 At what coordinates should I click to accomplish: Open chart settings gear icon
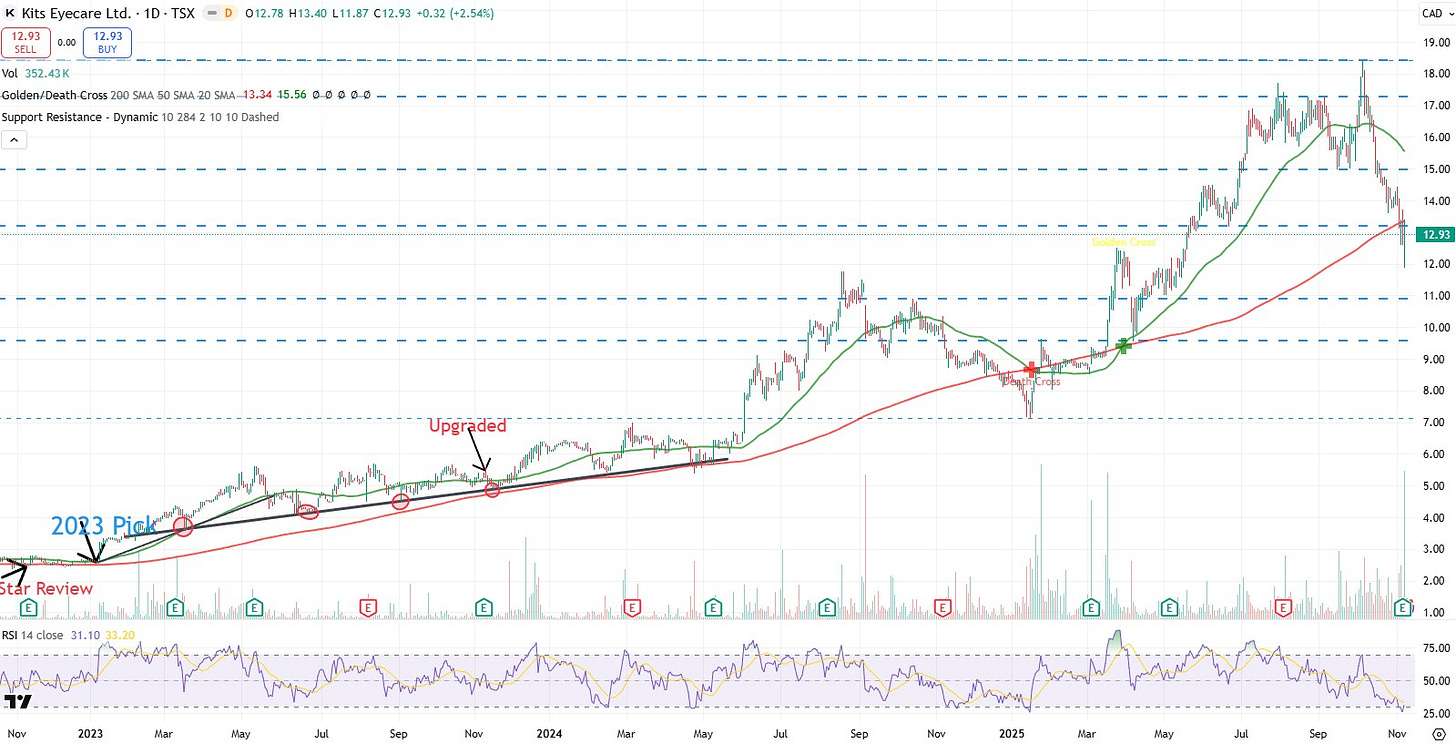[x=1437, y=735]
